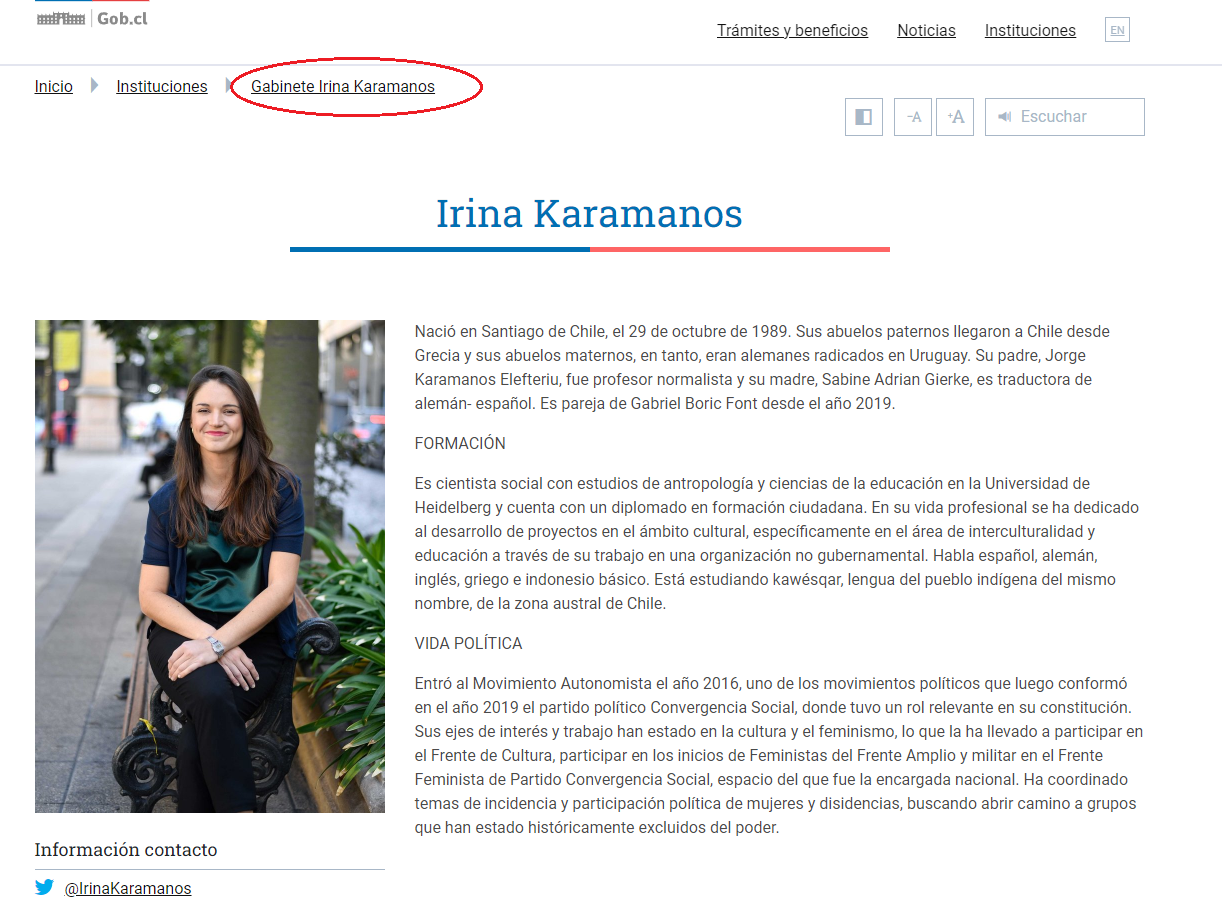Click the Escuchar speaker button
This screenshot has width=1222, height=910.
click(1065, 117)
